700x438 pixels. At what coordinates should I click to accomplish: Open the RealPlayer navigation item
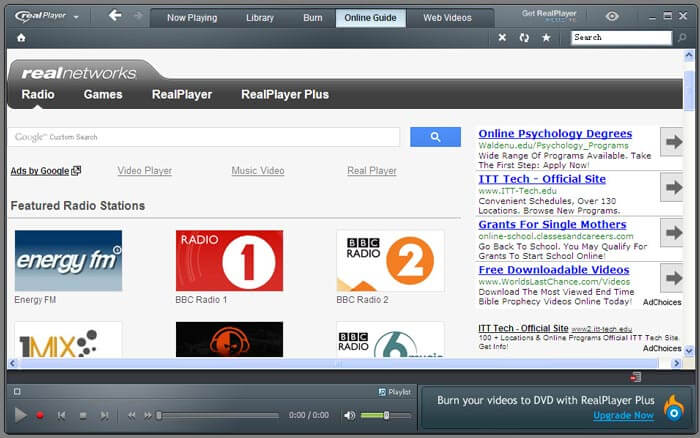182,94
